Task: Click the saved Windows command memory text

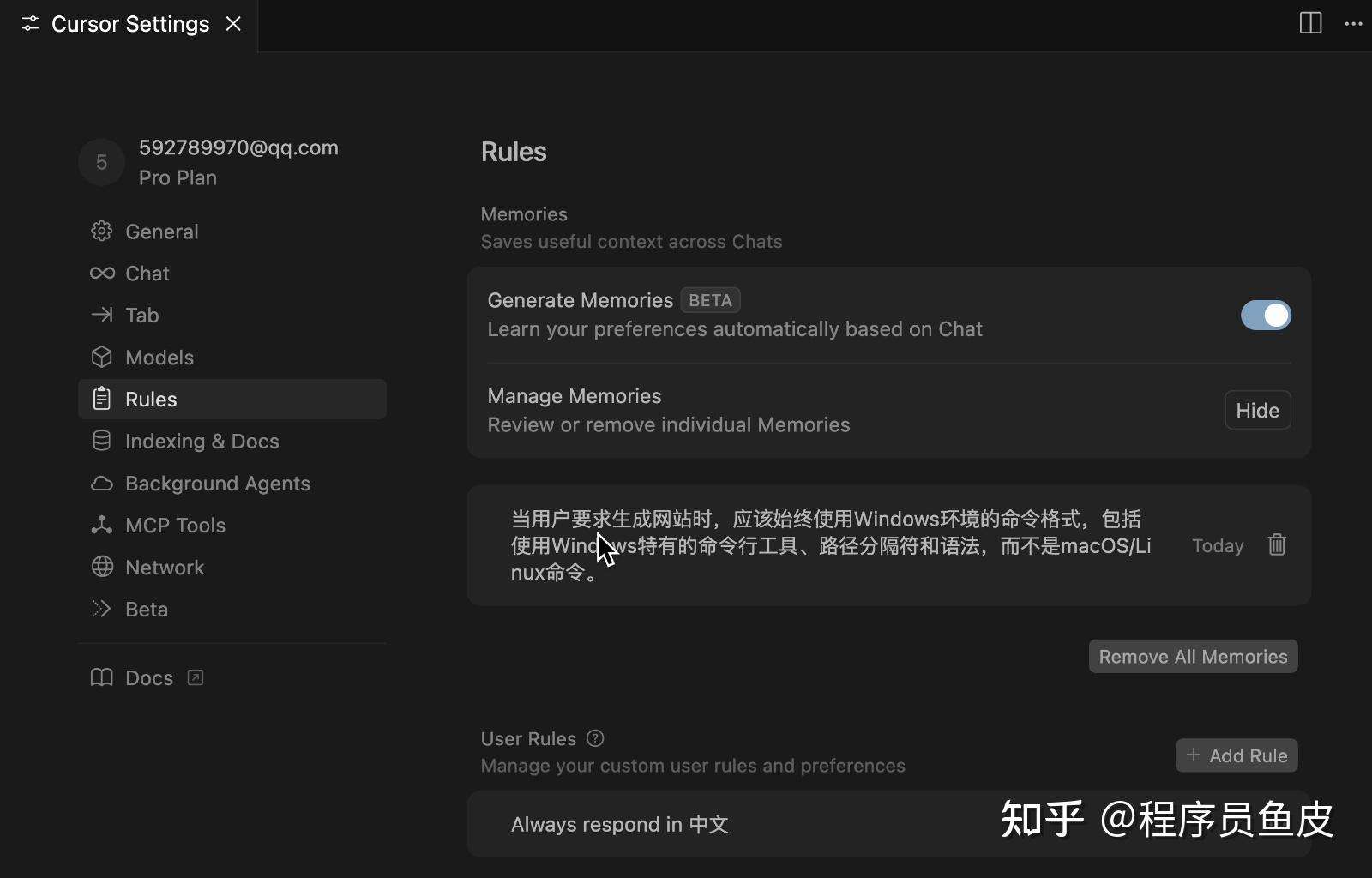Action: tap(831, 545)
